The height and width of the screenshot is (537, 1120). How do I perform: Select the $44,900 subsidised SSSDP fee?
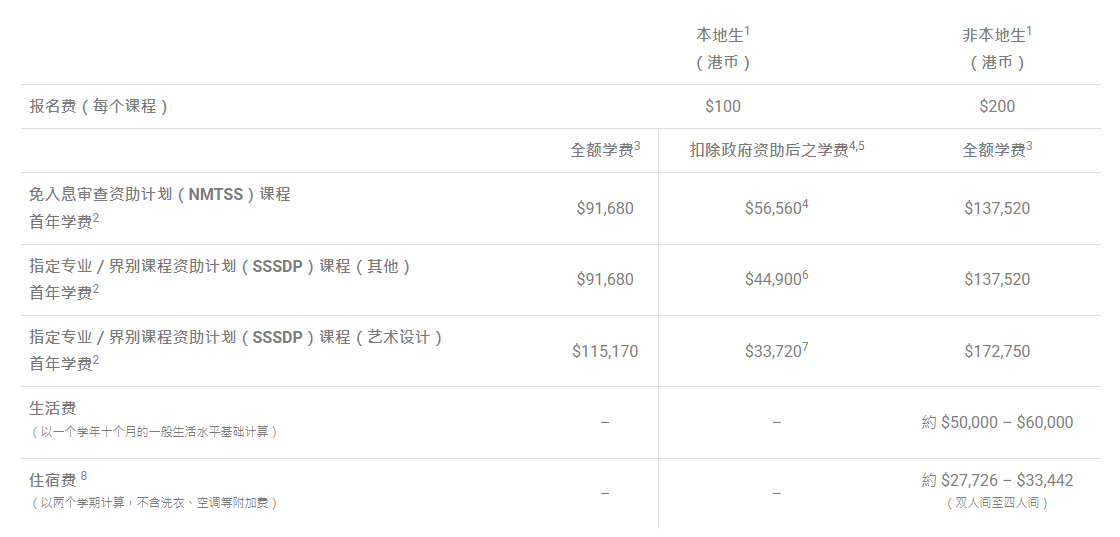click(x=773, y=279)
